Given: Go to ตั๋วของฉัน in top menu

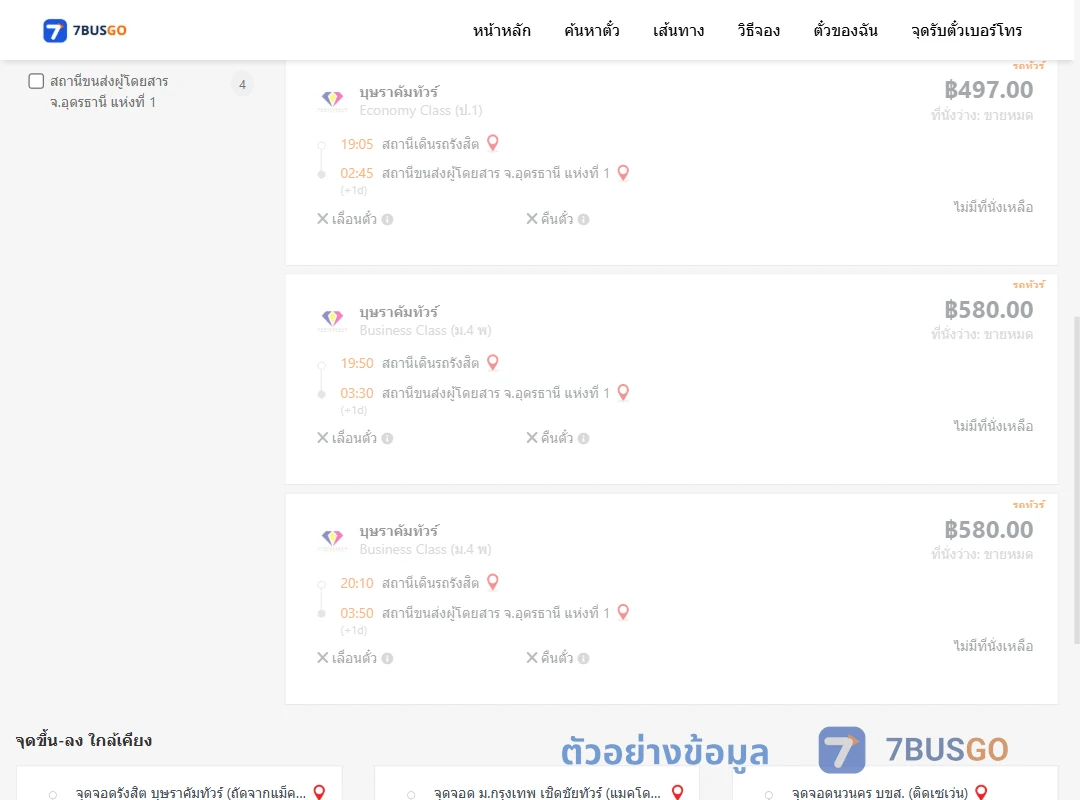Looking at the screenshot, I should coord(845,30).
